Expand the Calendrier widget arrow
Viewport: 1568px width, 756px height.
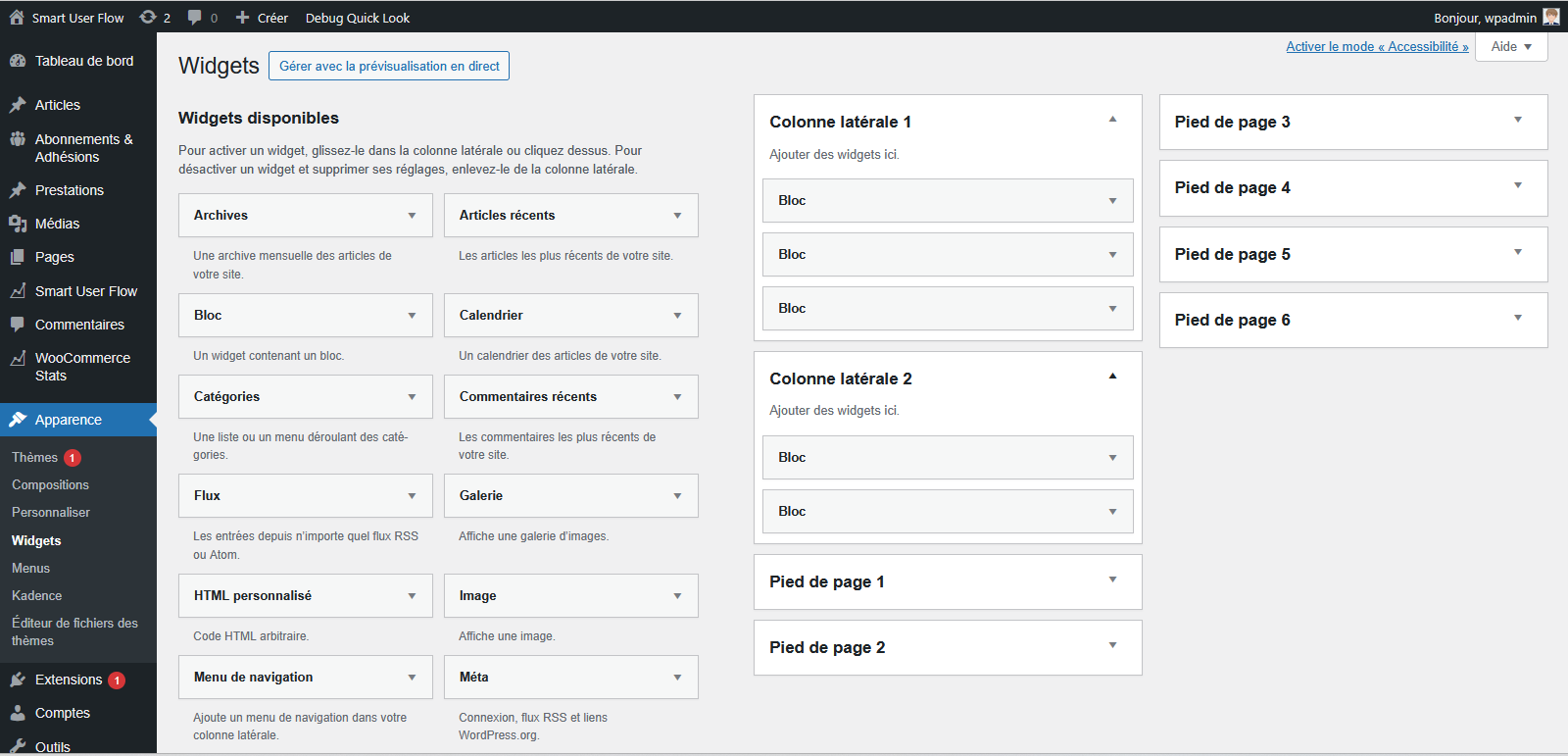(x=677, y=316)
